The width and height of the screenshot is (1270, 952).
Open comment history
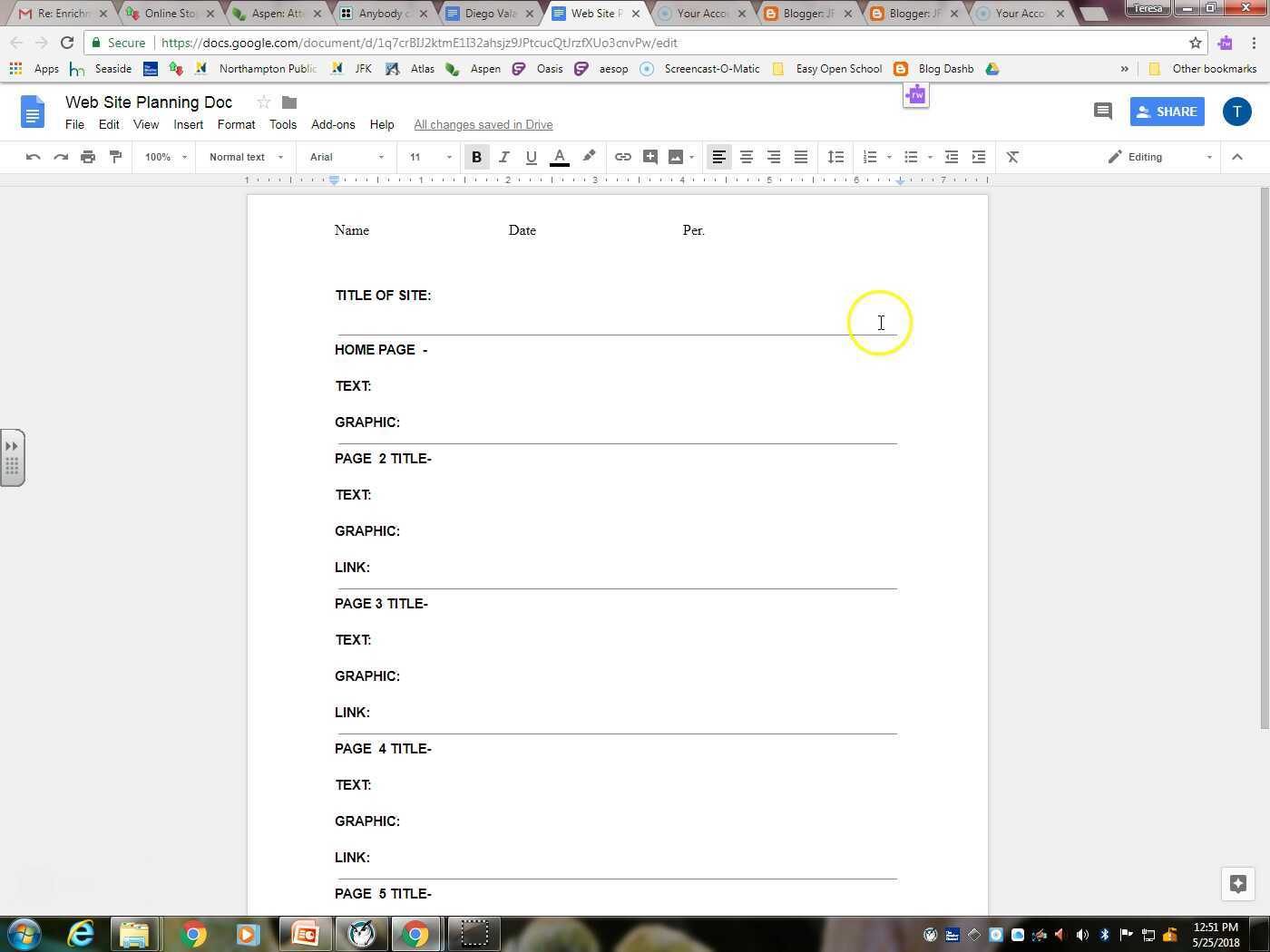[1102, 111]
